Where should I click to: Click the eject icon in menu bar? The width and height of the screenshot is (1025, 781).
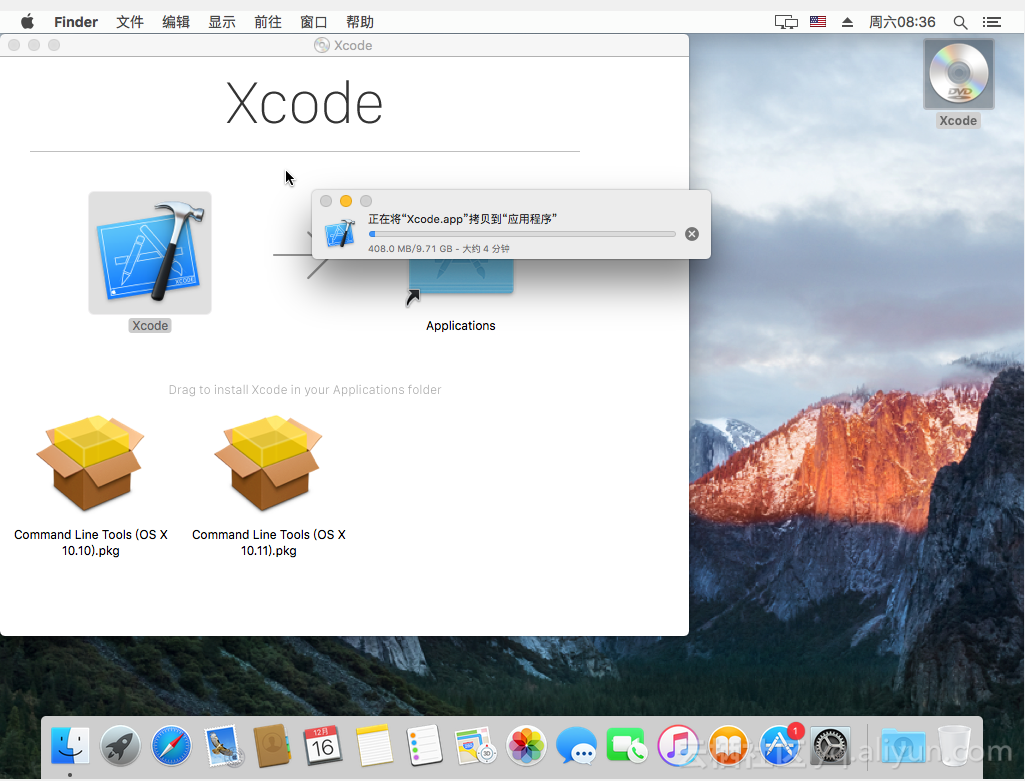point(847,22)
